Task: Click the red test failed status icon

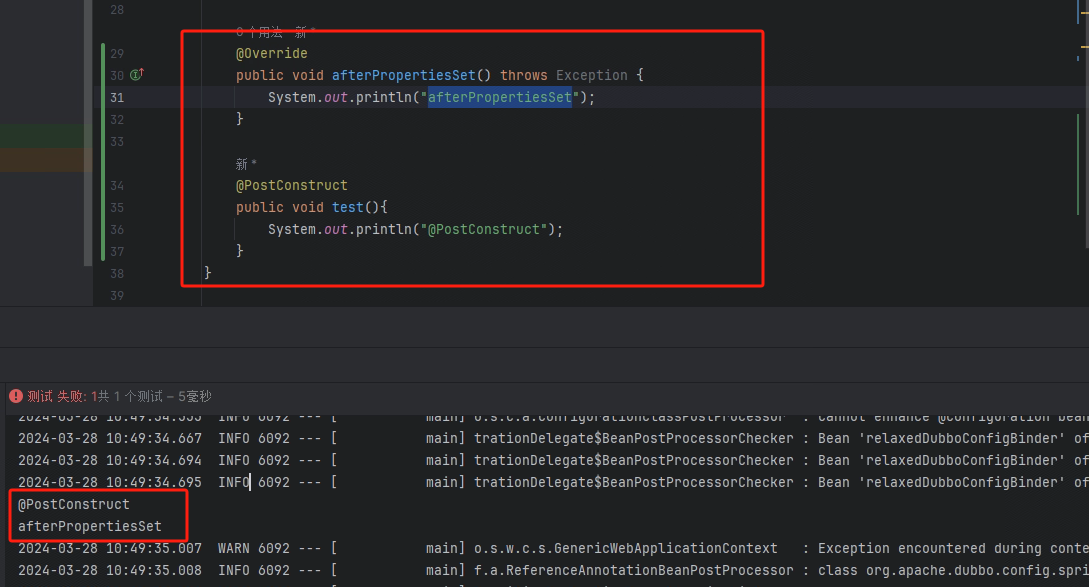Action: tap(15, 397)
